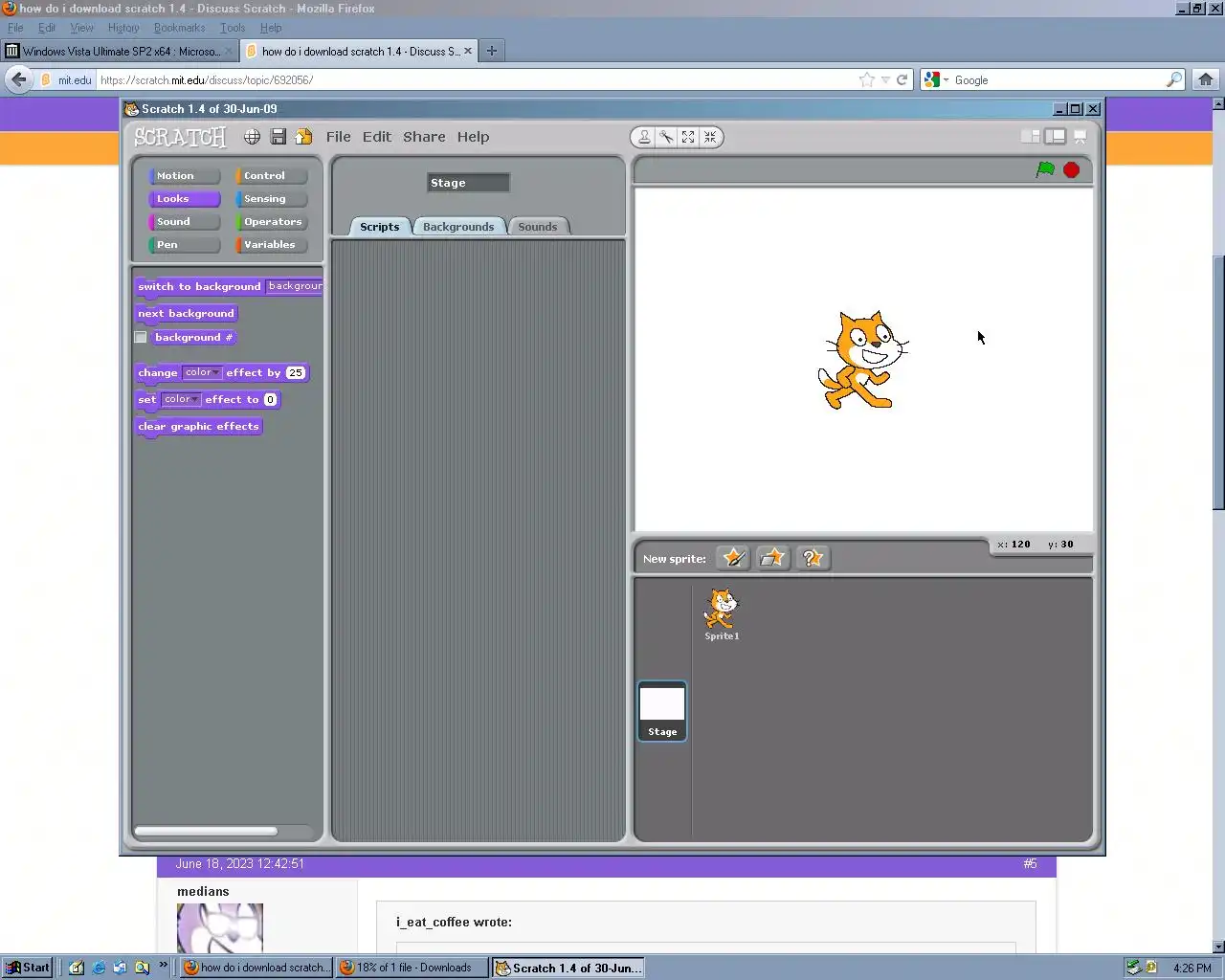Select the Control block category
This screenshot has height=980, width=1225.
pyautogui.click(x=272, y=176)
